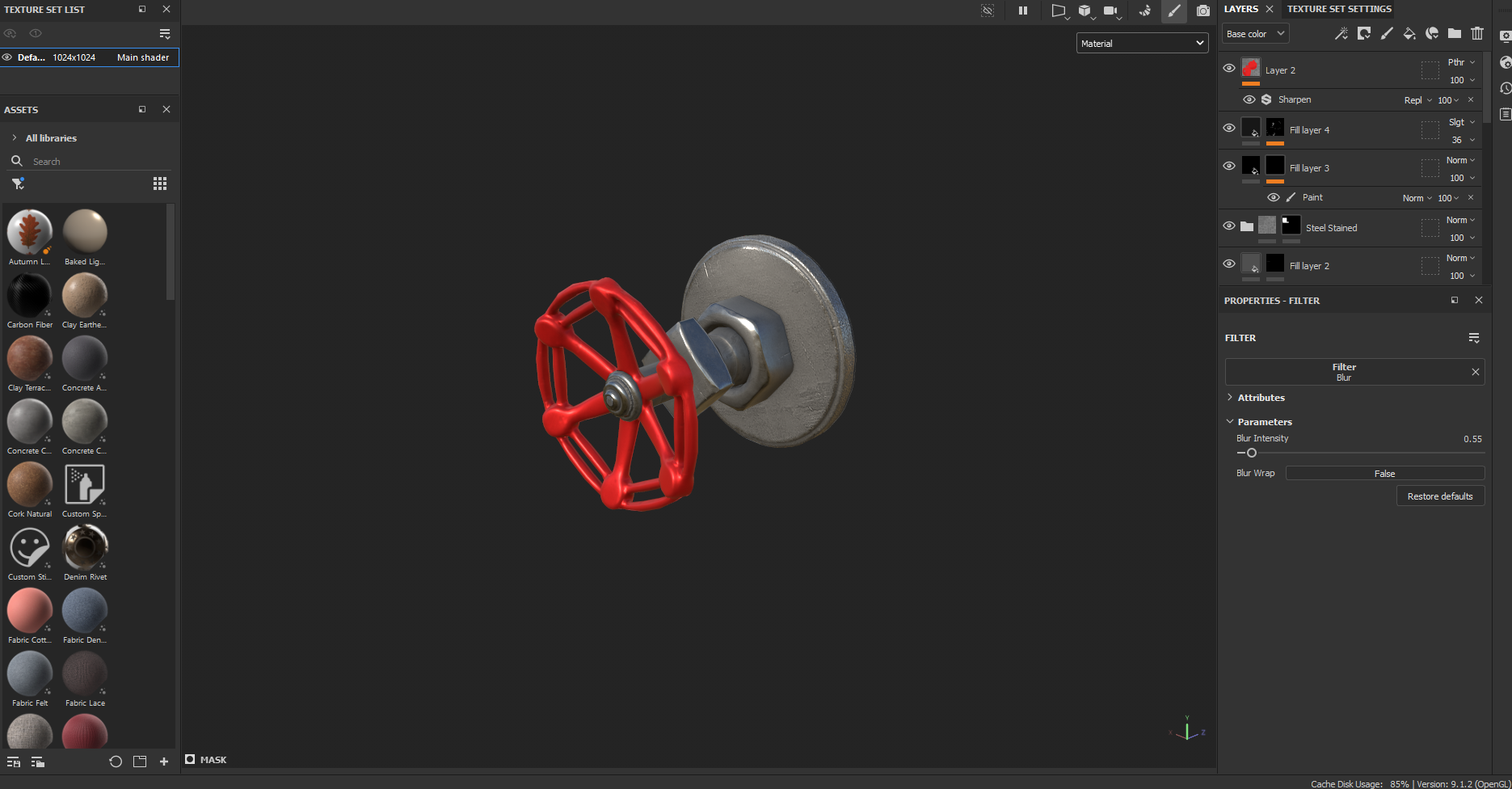Click the assets filter funnel icon
Viewport: 1512px width, 789px height.
18,184
